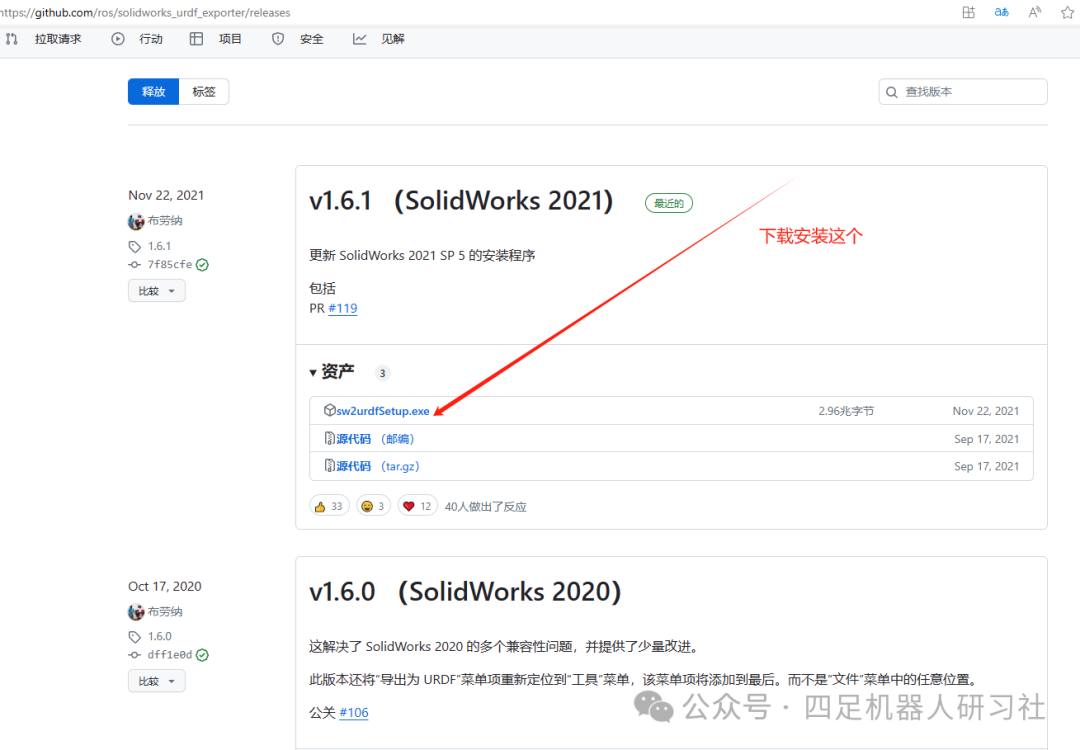Click the browser translate icon

pos(1001,12)
